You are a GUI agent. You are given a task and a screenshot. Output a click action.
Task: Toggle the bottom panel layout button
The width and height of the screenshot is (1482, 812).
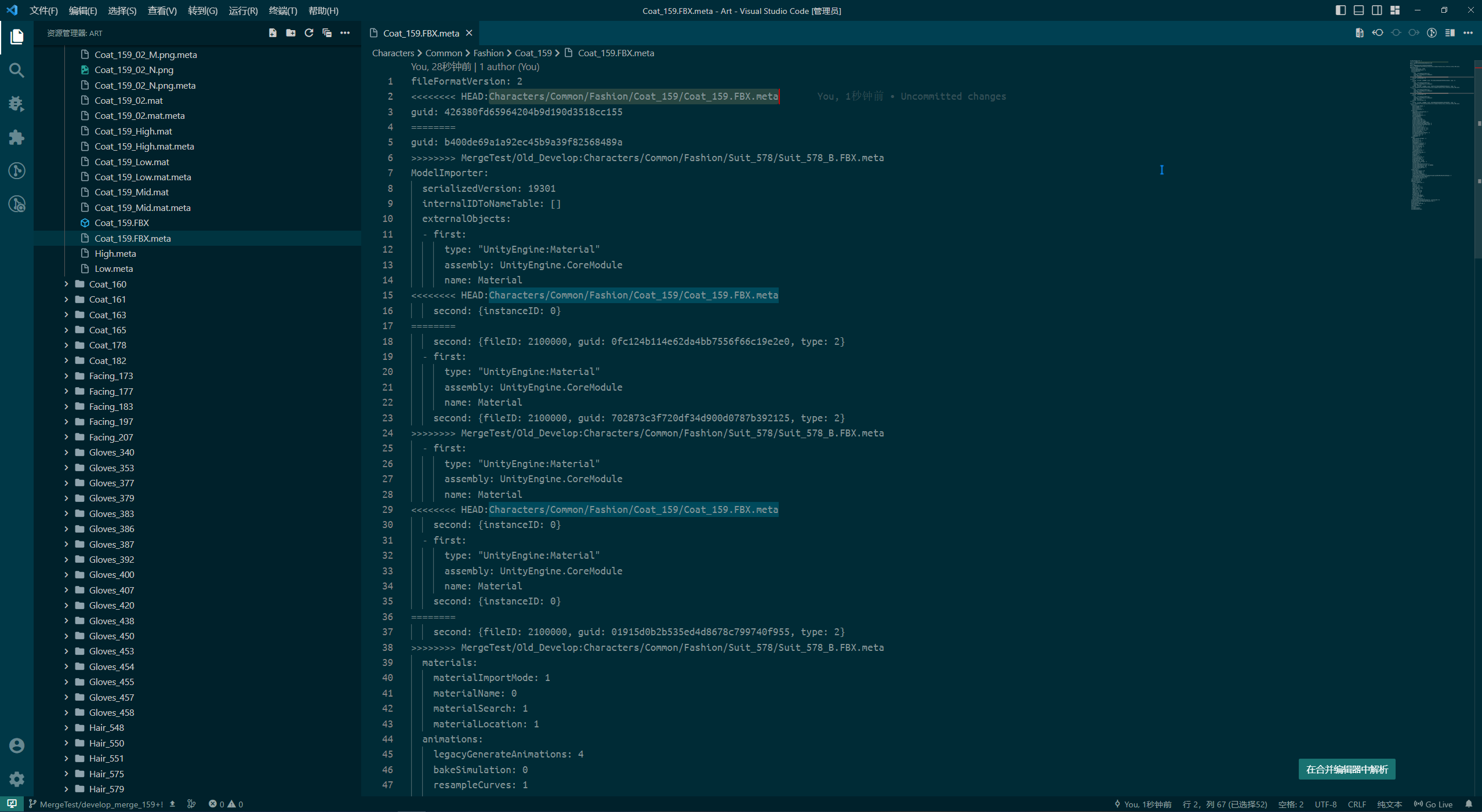click(1358, 10)
